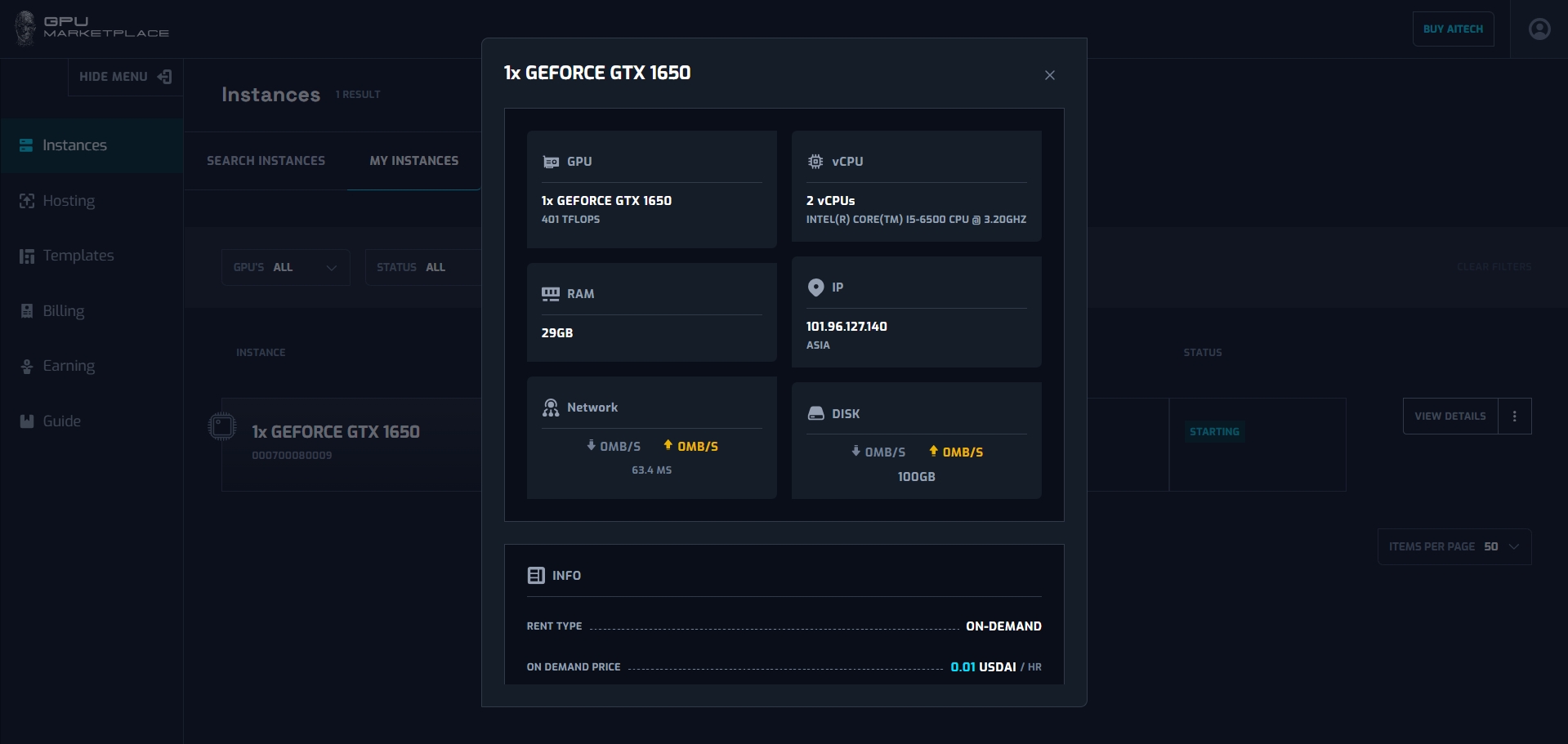The height and width of the screenshot is (744, 1568).
Task: Click the GPU Marketplace logo
Action: tap(92, 28)
